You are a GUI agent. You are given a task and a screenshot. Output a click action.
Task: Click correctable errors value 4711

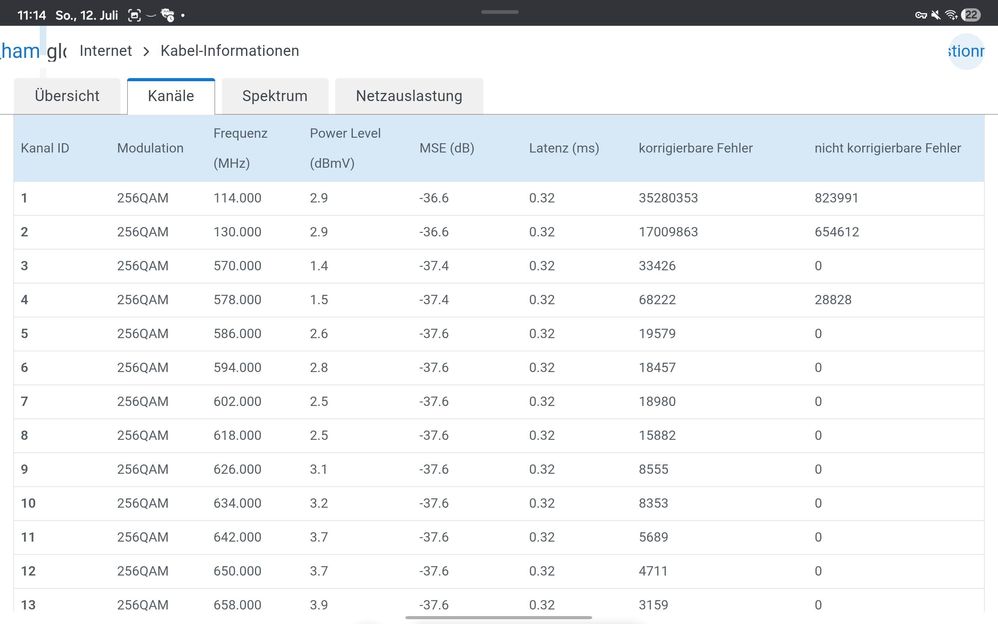pos(654,571)
